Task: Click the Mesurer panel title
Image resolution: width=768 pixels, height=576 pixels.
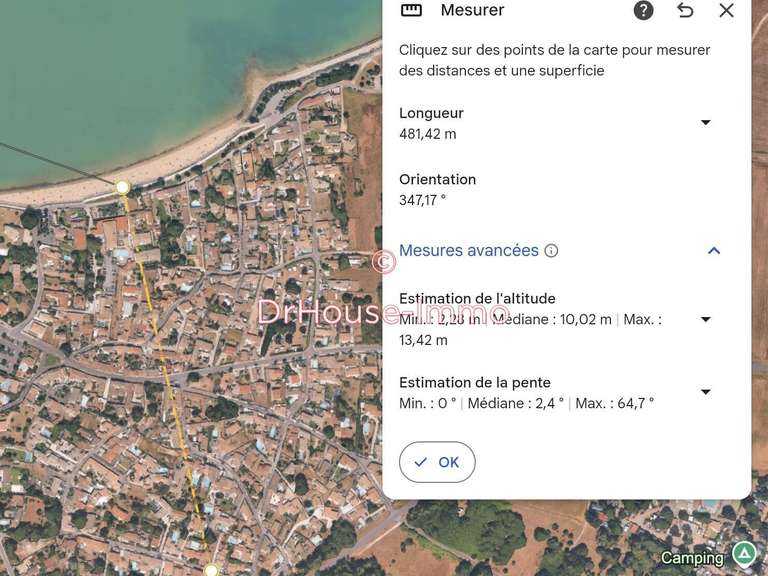Action: click(472, 10)
